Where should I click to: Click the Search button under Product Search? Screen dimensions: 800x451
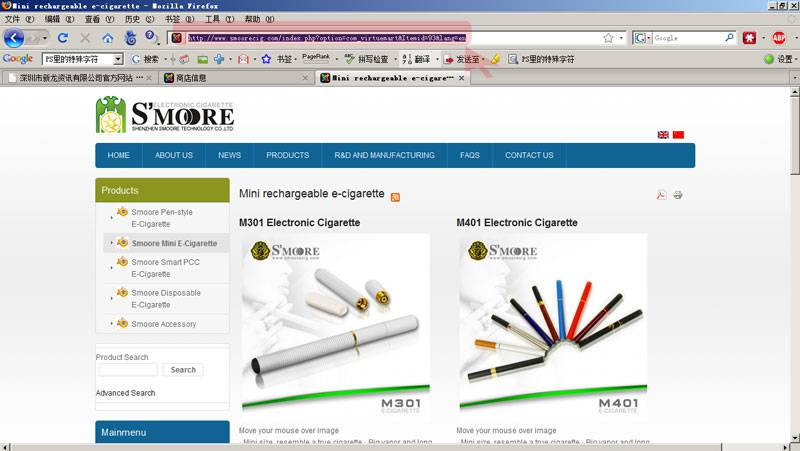(183, 370)
